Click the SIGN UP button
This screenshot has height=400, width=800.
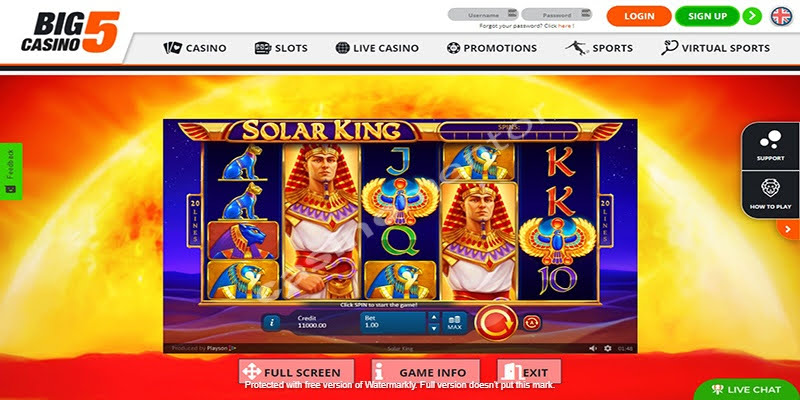coord(707,16)
